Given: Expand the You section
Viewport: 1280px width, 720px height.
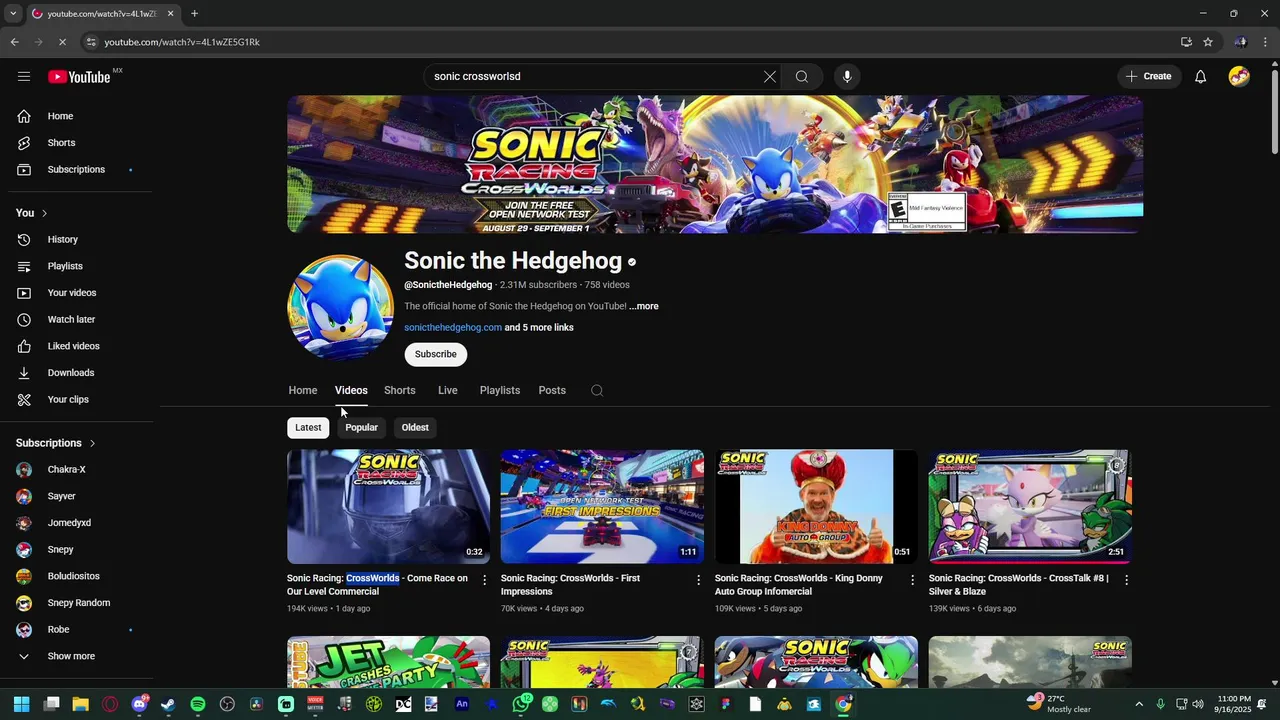Looking at the screenshot, I should click(32, 213).
